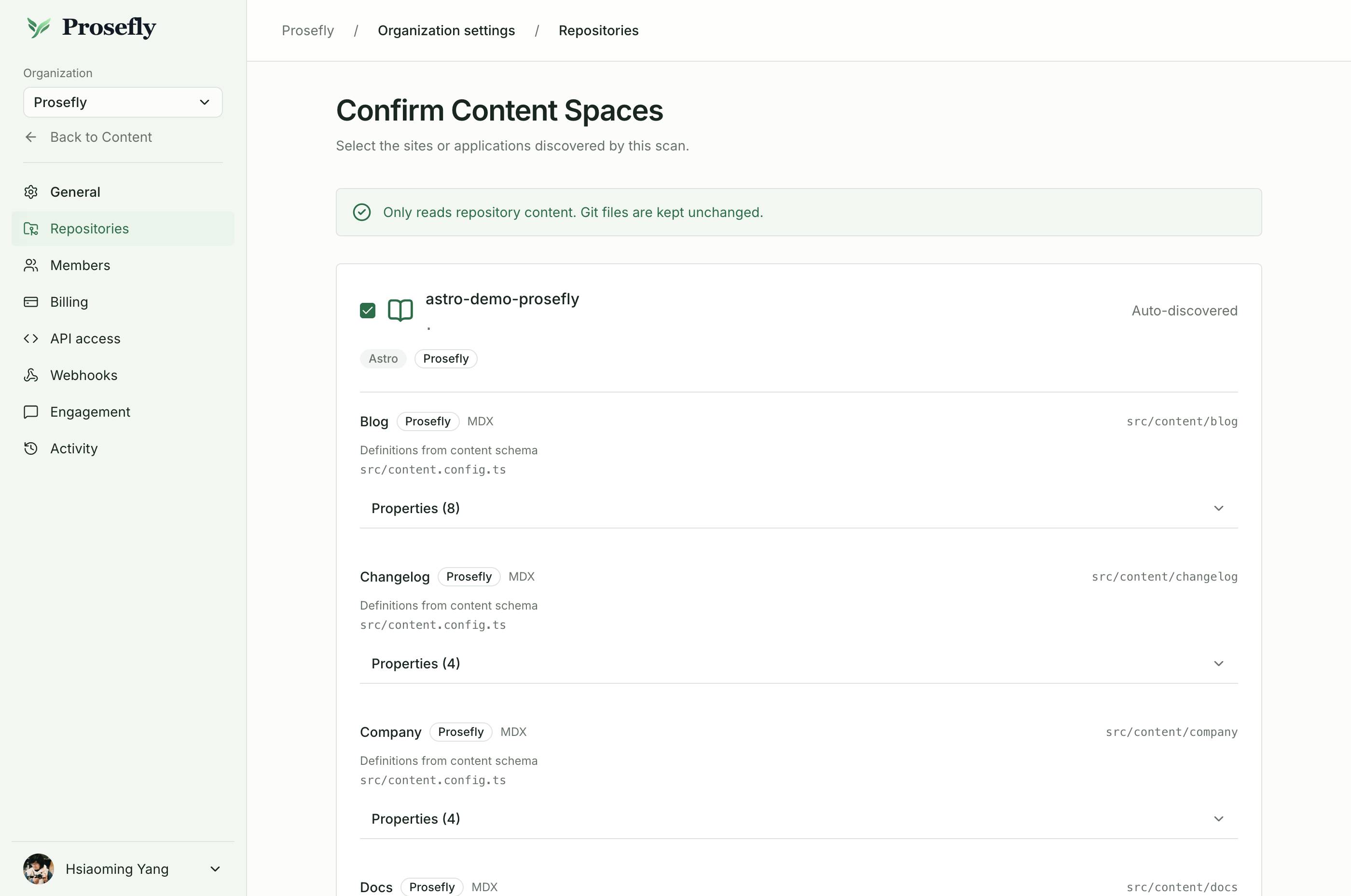The width and height of the screenshot is (1351, 896).
Task: Click the Prosefly badge beside Company
Action: coord(461,732)
